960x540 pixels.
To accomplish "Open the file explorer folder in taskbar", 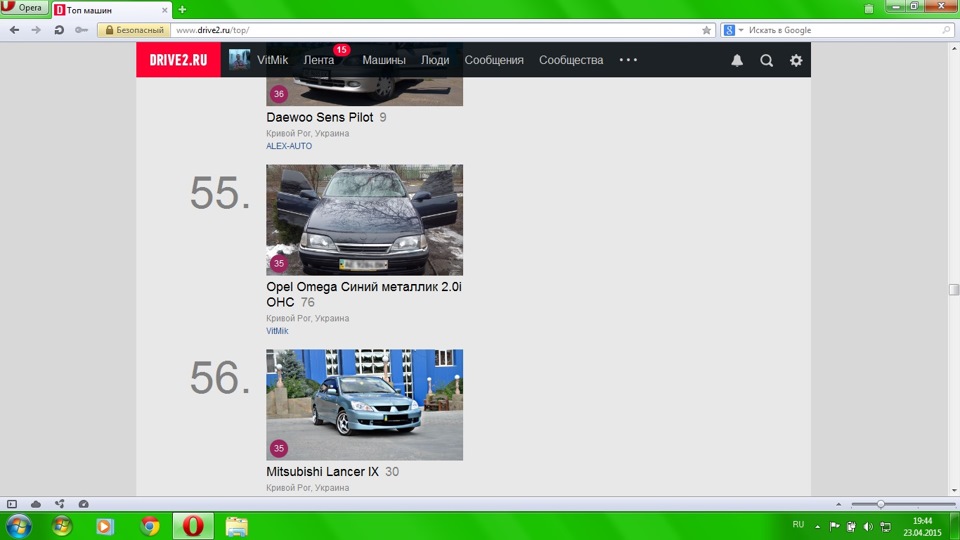I will click(x=236, y=526).
